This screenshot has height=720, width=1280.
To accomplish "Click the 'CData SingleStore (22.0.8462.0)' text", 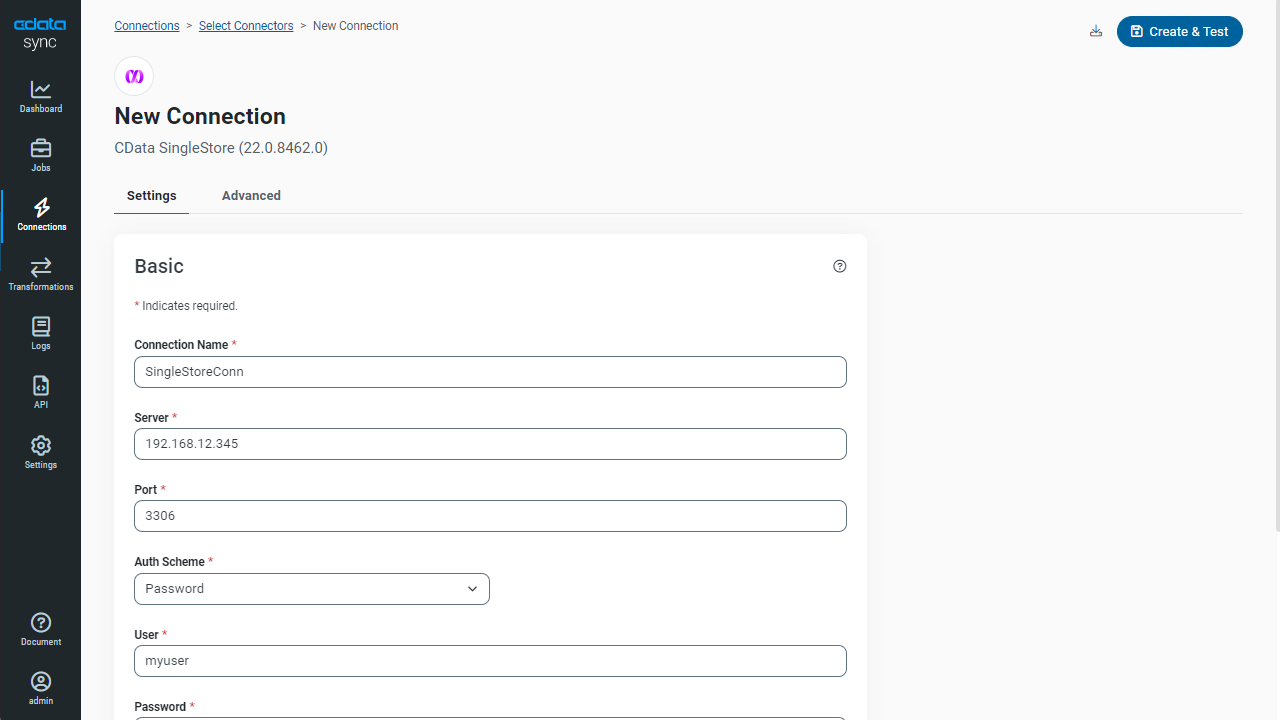I will click(221, 148).
